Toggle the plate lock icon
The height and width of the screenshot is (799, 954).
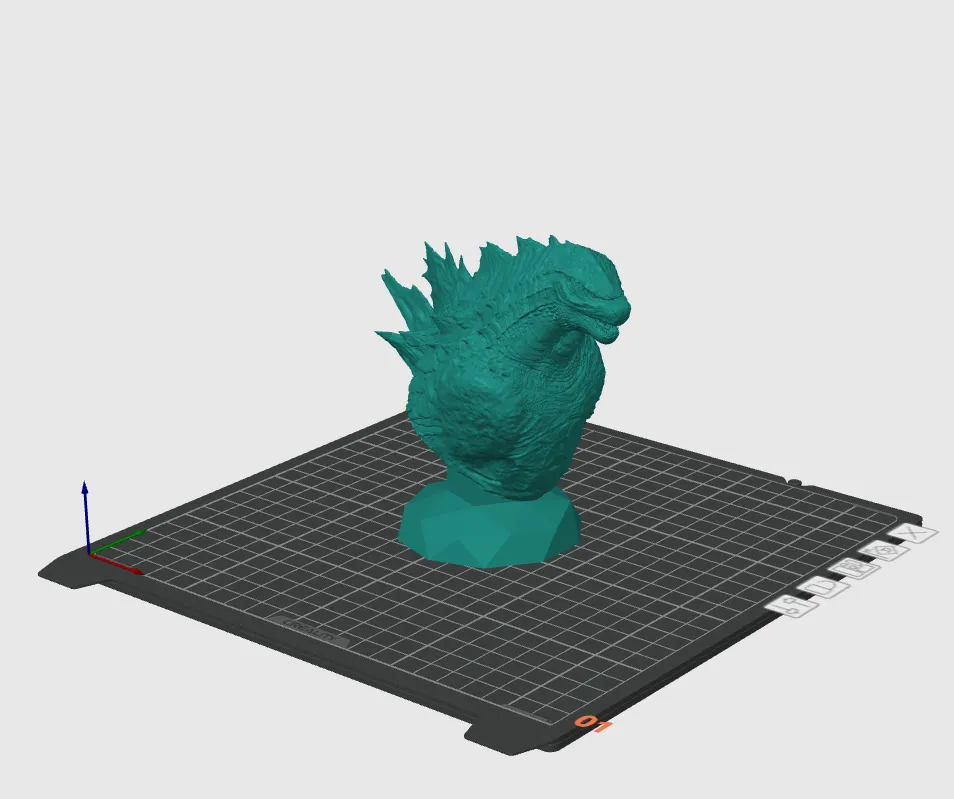tap(824, 587)
